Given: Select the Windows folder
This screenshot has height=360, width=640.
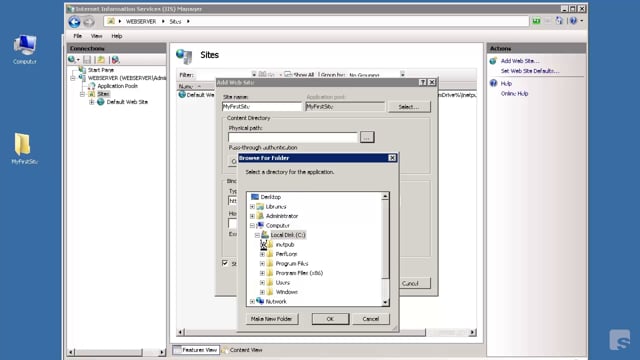Looking at the screenshot, I should (287, 292).
